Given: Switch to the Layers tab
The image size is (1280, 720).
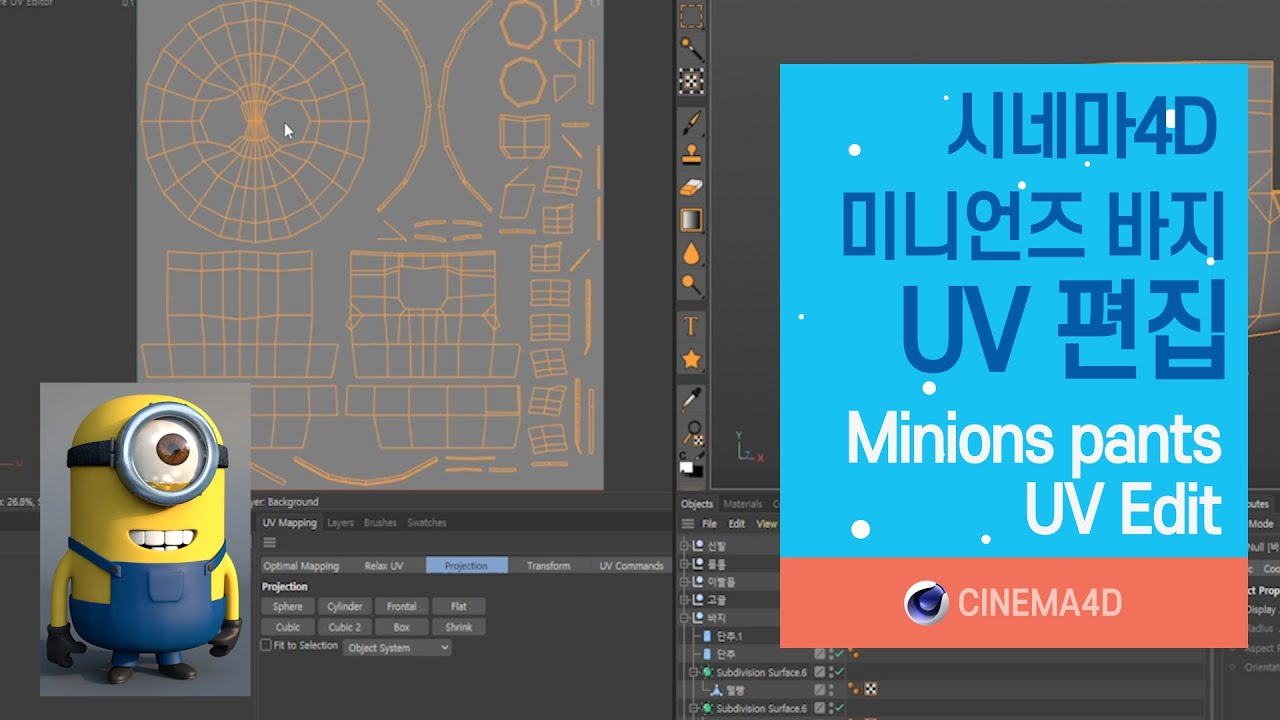Looking at the screenshot, I should [x=340, y=523].
